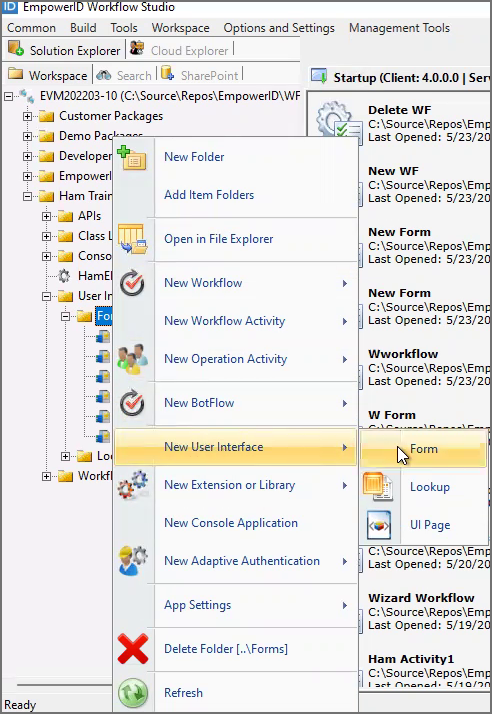492x714 pixels.
Task: Click the New Operation Activity people icon
Action: point(133,359)
